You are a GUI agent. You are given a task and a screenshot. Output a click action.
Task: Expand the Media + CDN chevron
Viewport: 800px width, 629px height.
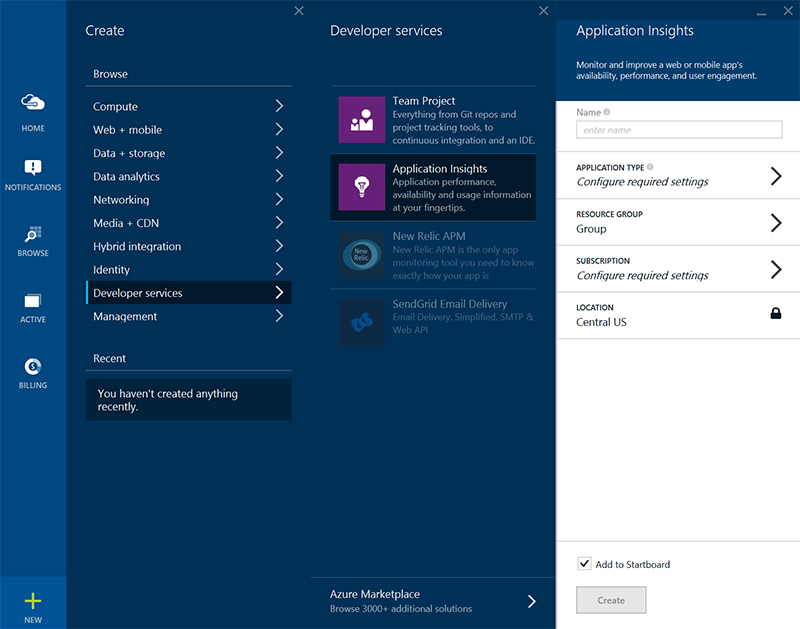click(x=279, y=222)
